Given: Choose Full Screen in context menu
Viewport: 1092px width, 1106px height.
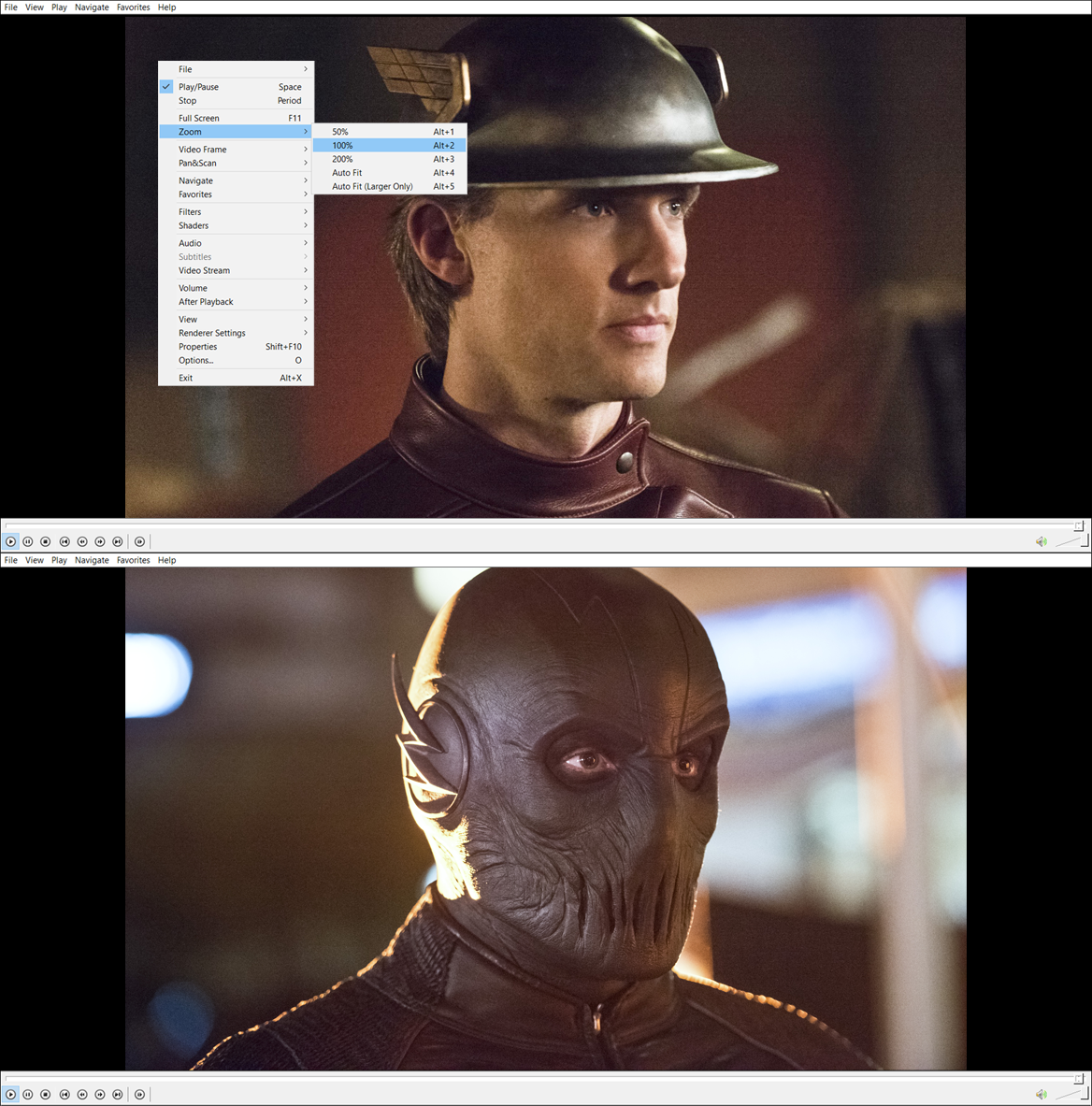Looking at the screenshot, I should coord(237,118).
